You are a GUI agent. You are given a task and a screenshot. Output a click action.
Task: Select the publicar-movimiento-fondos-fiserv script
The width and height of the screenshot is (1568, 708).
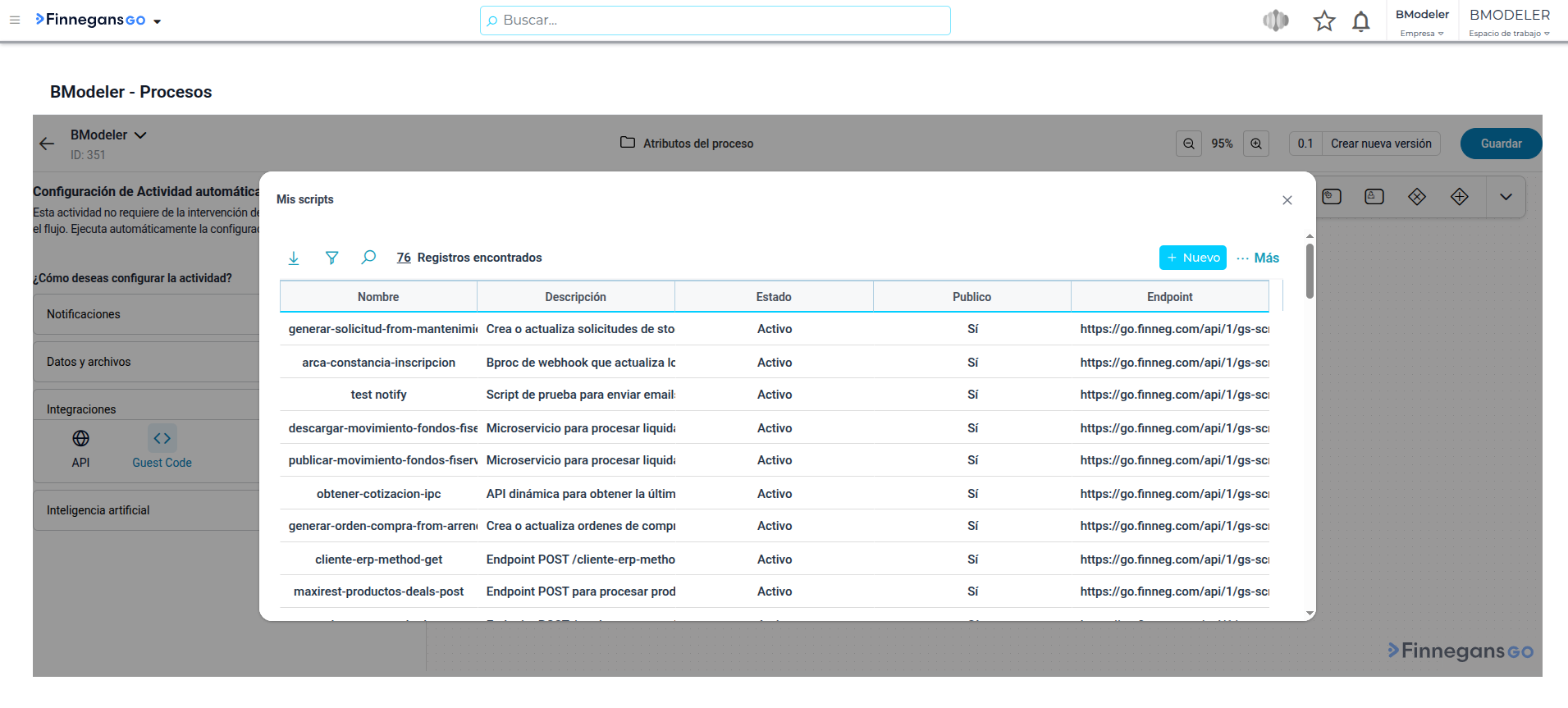click(x=382, y=460)
